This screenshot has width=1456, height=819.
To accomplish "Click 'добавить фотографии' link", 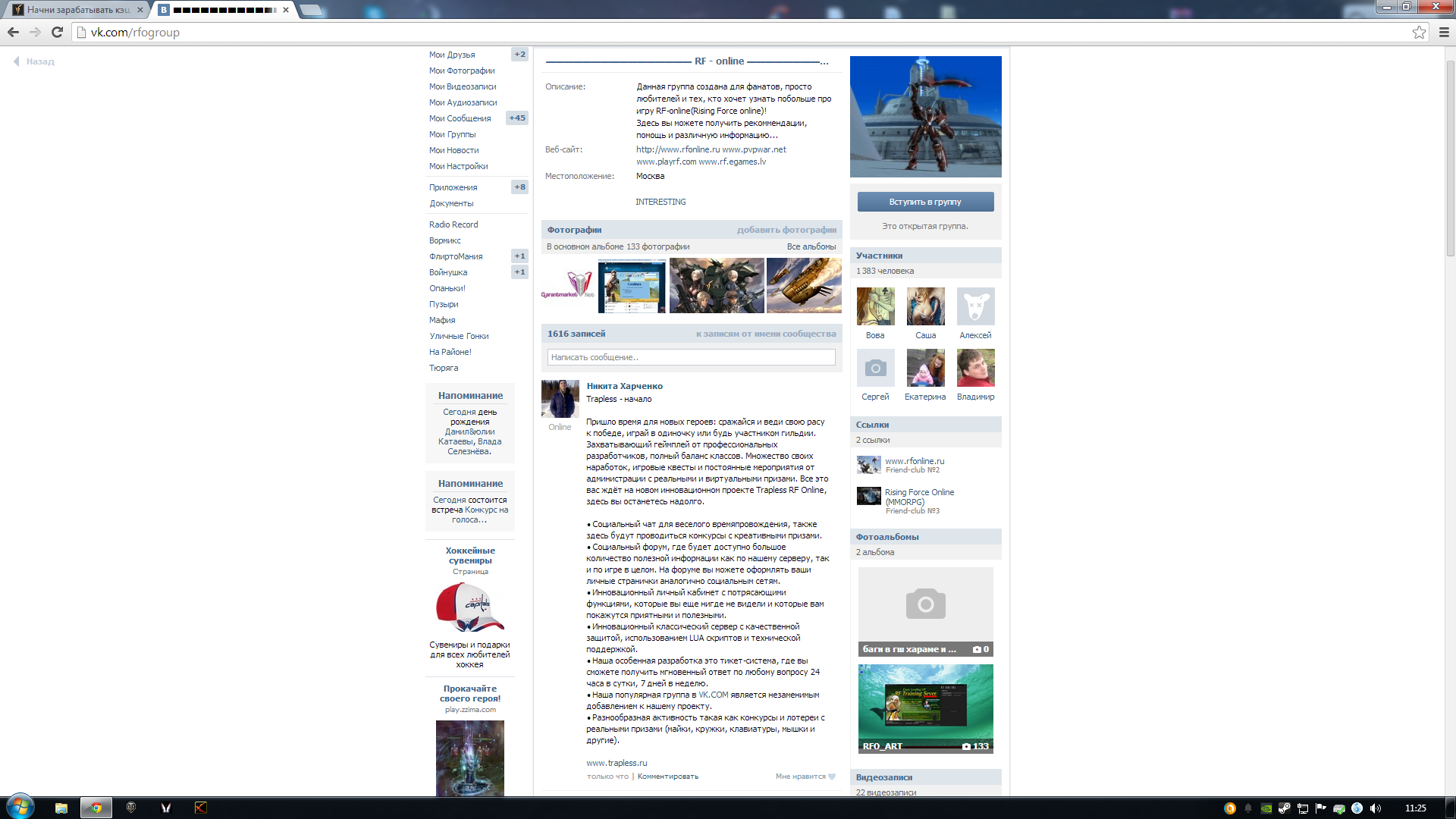I will [x=786, y=230].
